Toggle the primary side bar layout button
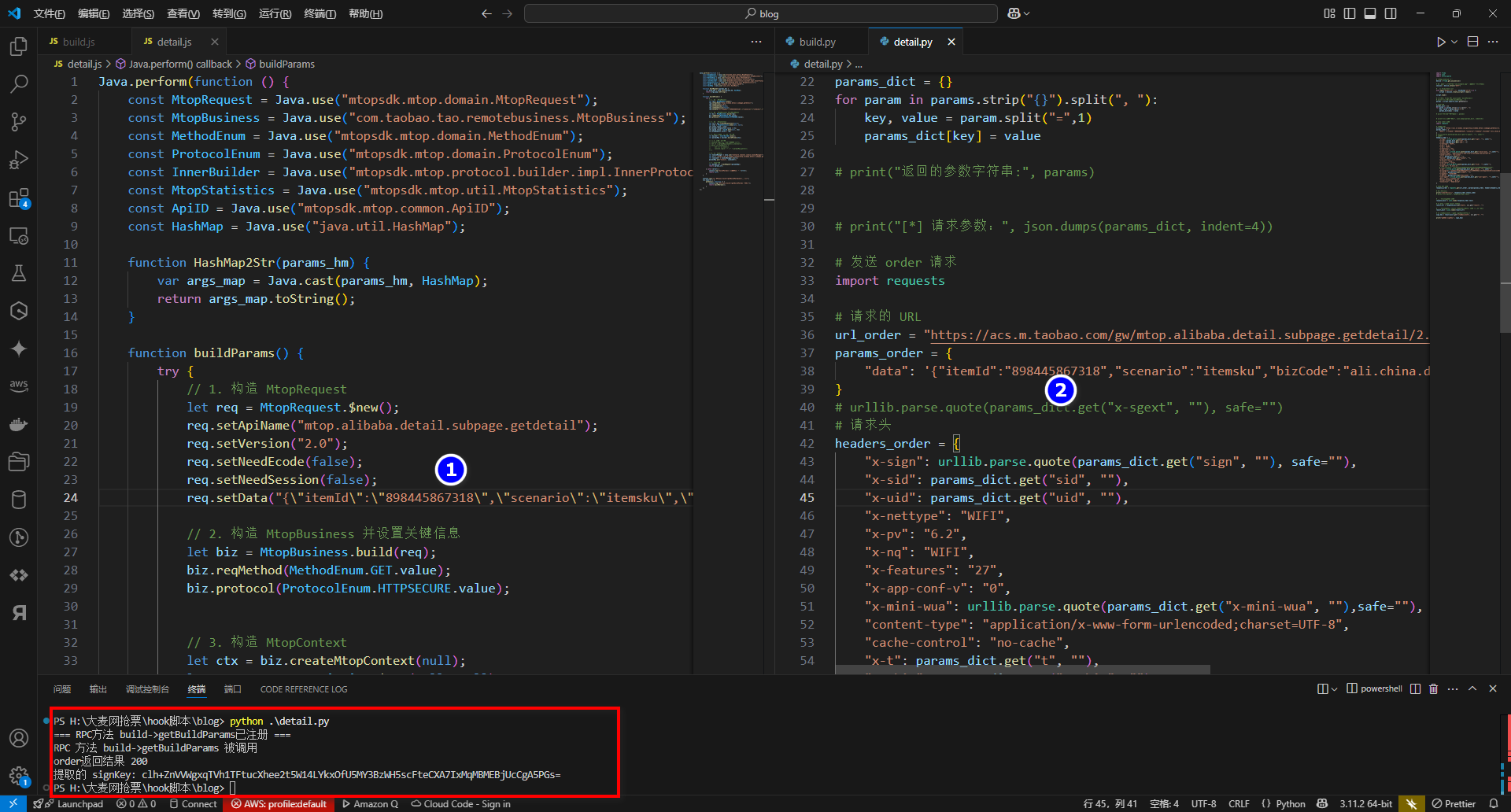Viewport: 1511px width, 812px height. tap(1350, 13)
